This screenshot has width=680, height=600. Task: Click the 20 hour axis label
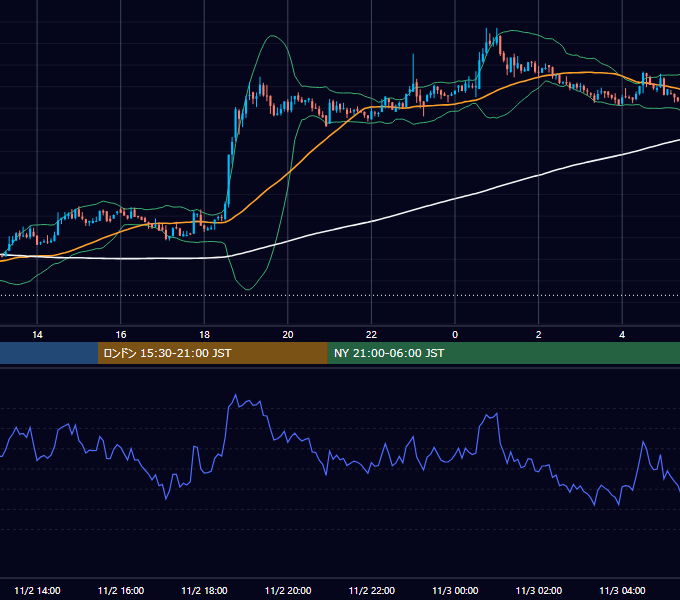tap(288, 335)
